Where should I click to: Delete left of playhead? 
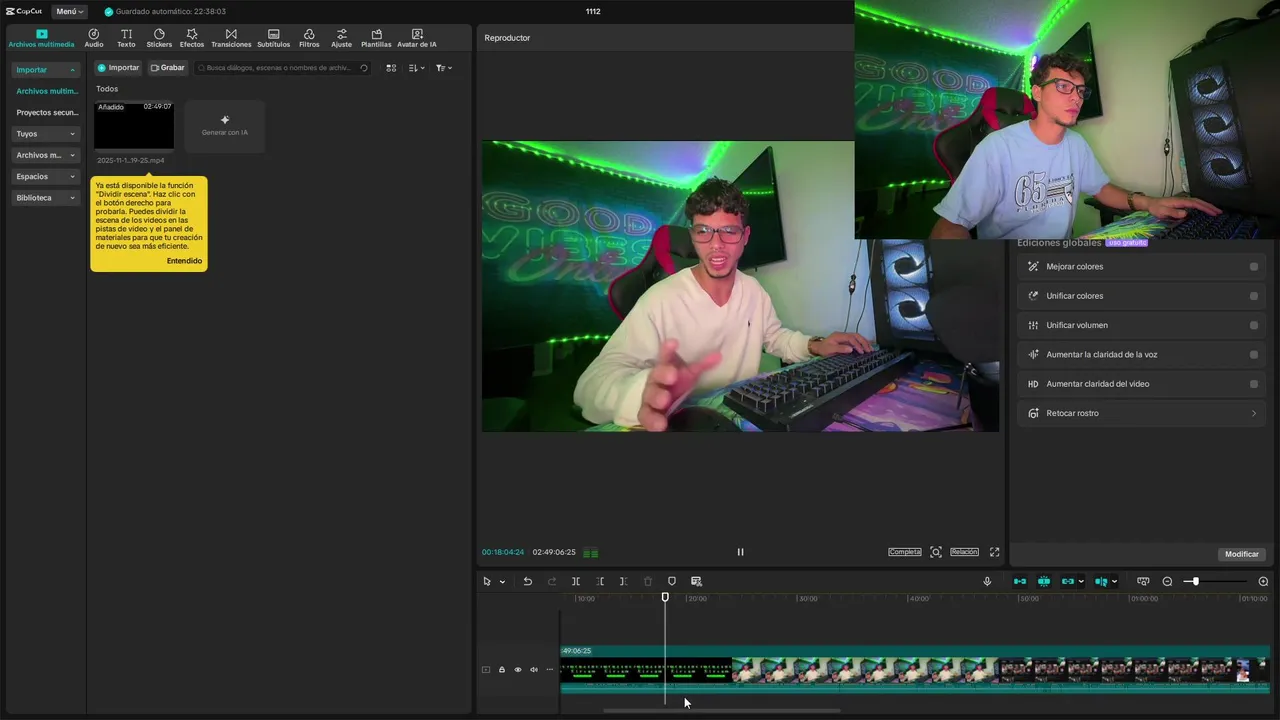pyautogui.click(x=600, y=581)
